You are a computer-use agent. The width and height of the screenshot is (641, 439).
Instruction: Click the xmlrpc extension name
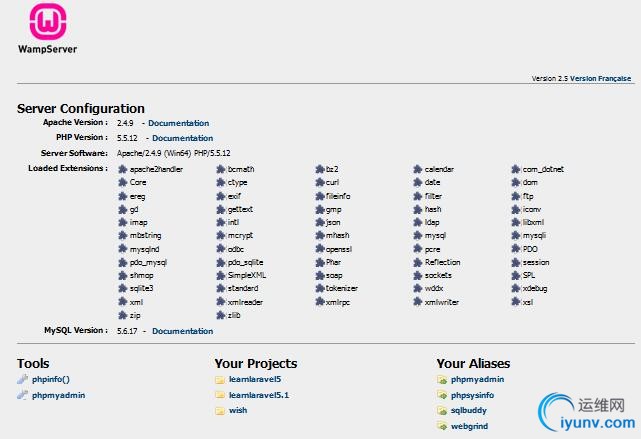[x=338, y=302]
